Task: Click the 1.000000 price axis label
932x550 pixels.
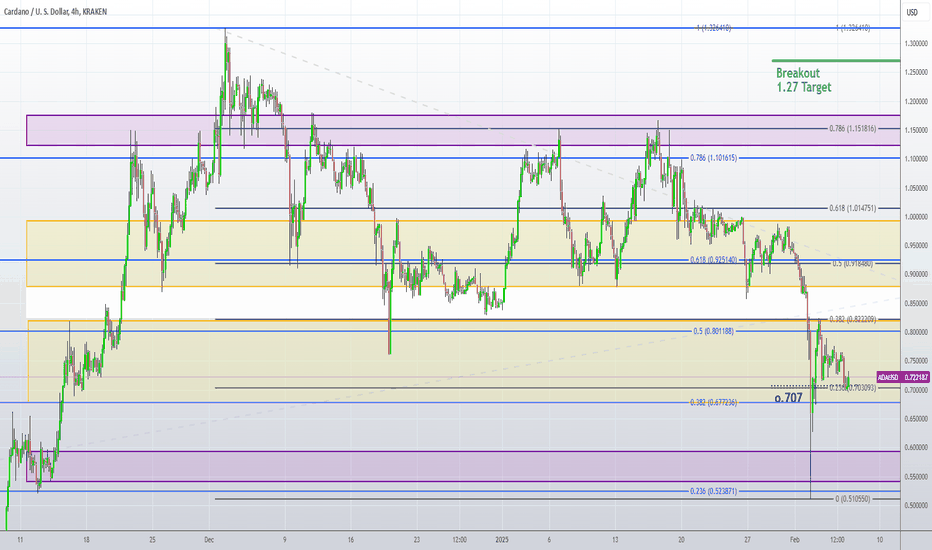Action: (x=916, y=217)
